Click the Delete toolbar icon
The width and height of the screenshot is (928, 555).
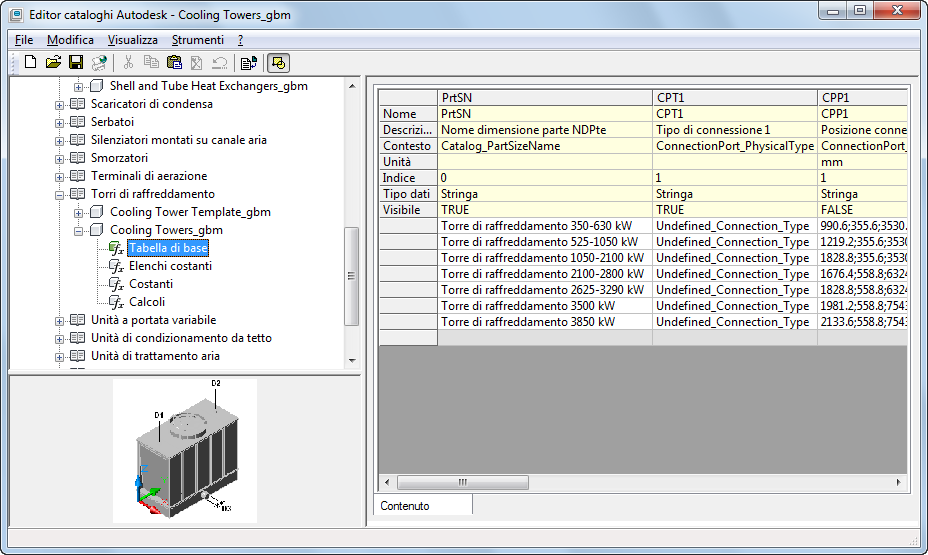tap(196, 62)
